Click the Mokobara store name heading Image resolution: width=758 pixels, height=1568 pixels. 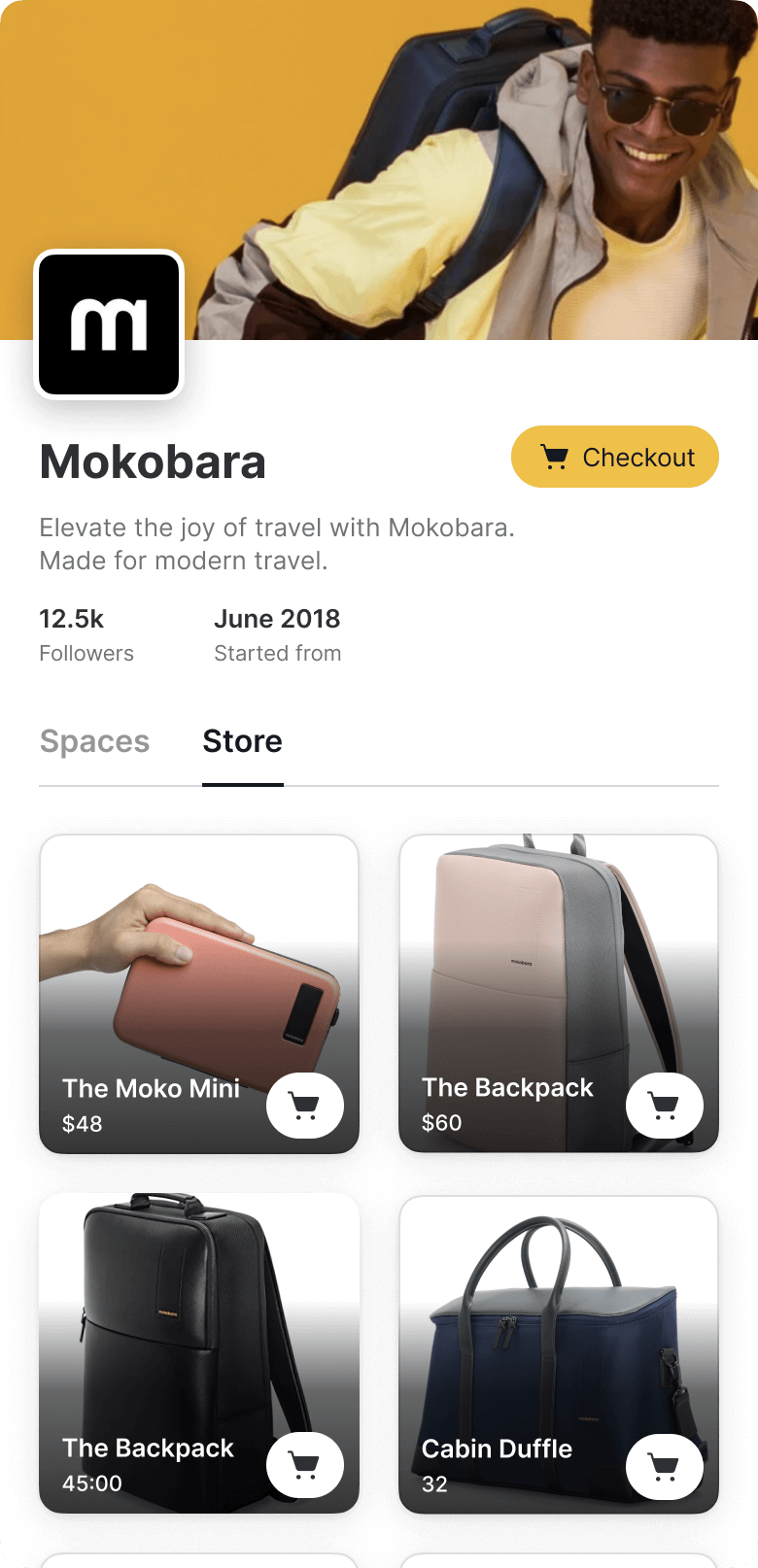pyautogui.click(x=153, y=461)
